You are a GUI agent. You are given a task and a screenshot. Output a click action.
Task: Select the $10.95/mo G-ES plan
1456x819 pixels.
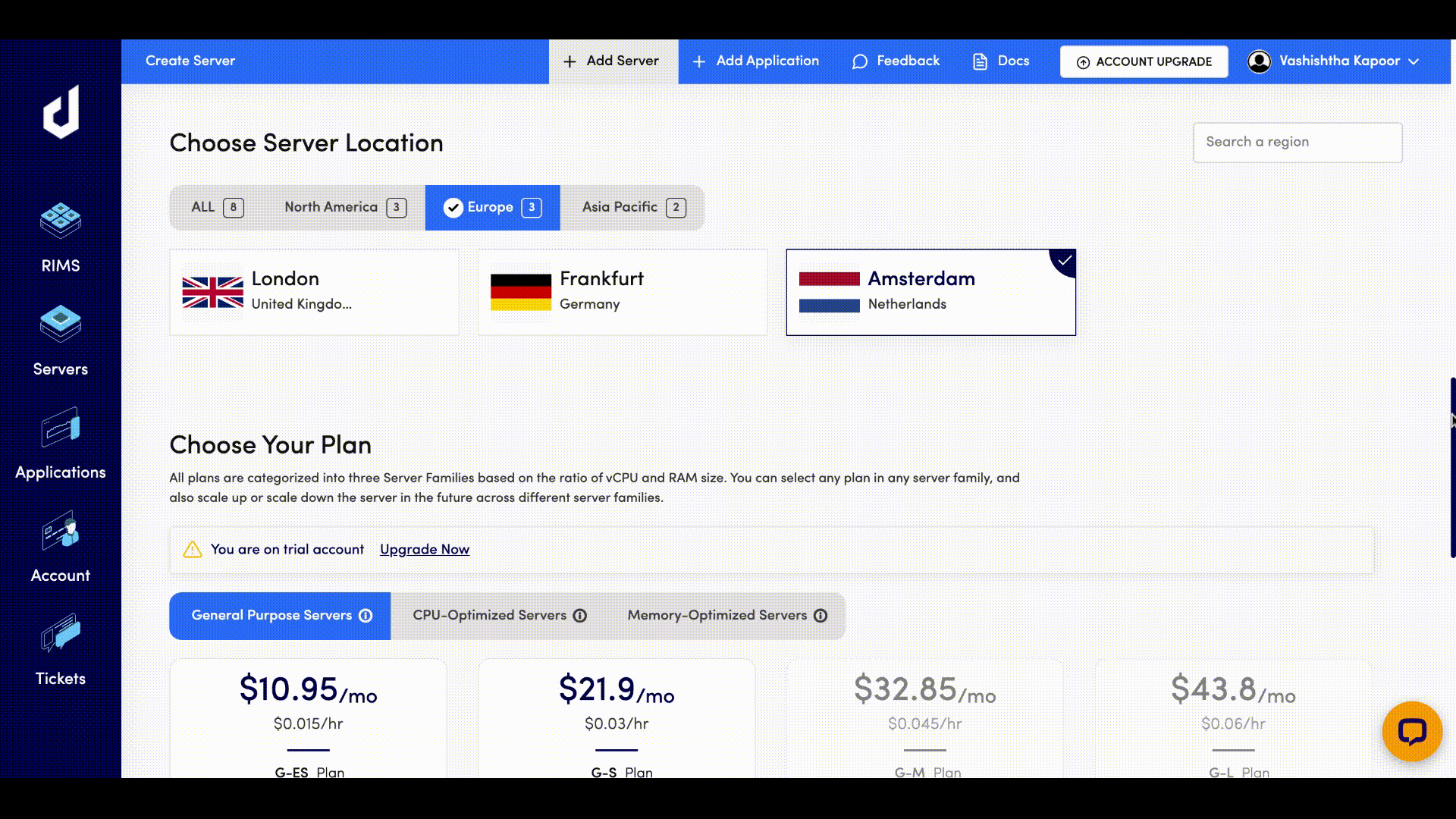308,718
